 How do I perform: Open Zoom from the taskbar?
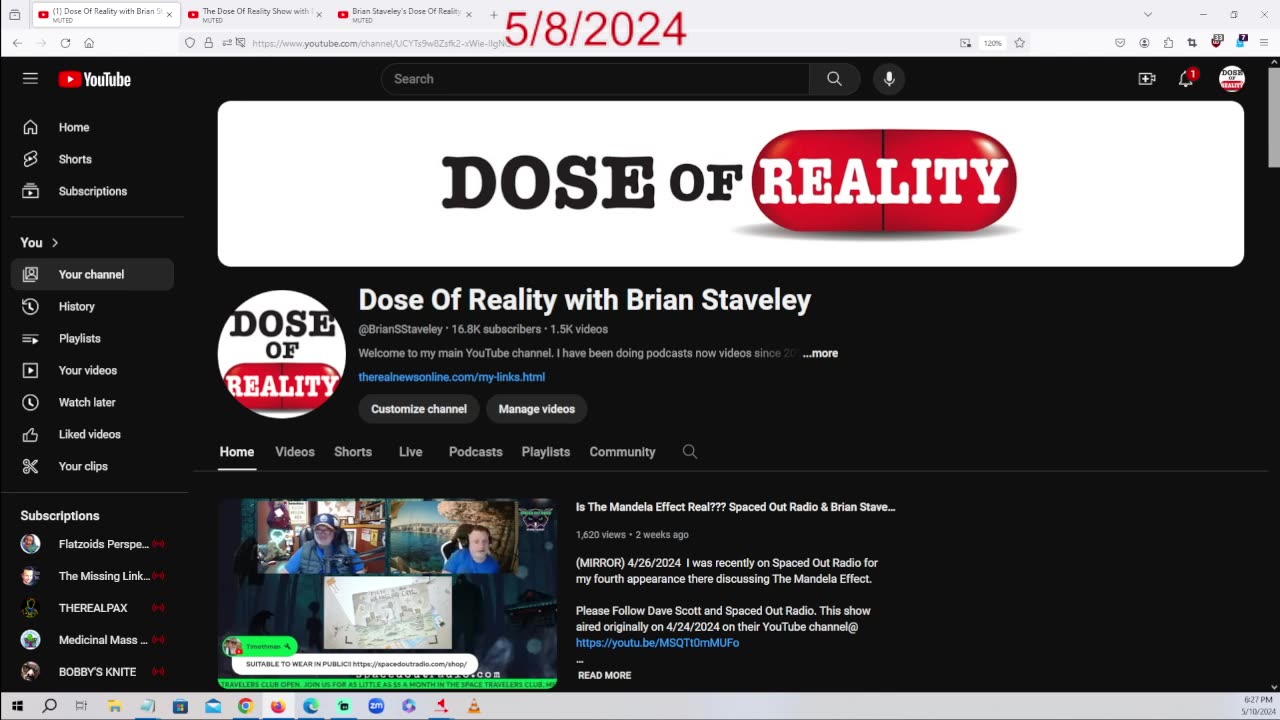click(376, 706)
